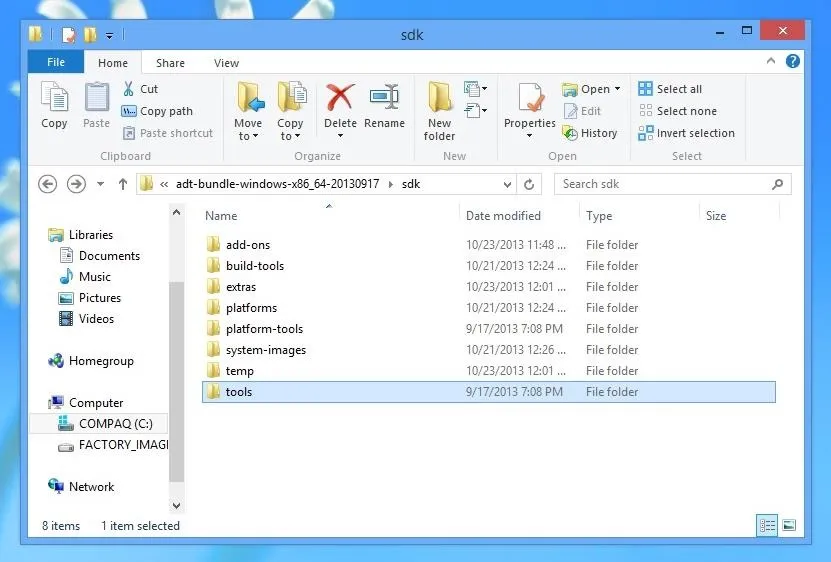Go up one folder level

(122, 184)
